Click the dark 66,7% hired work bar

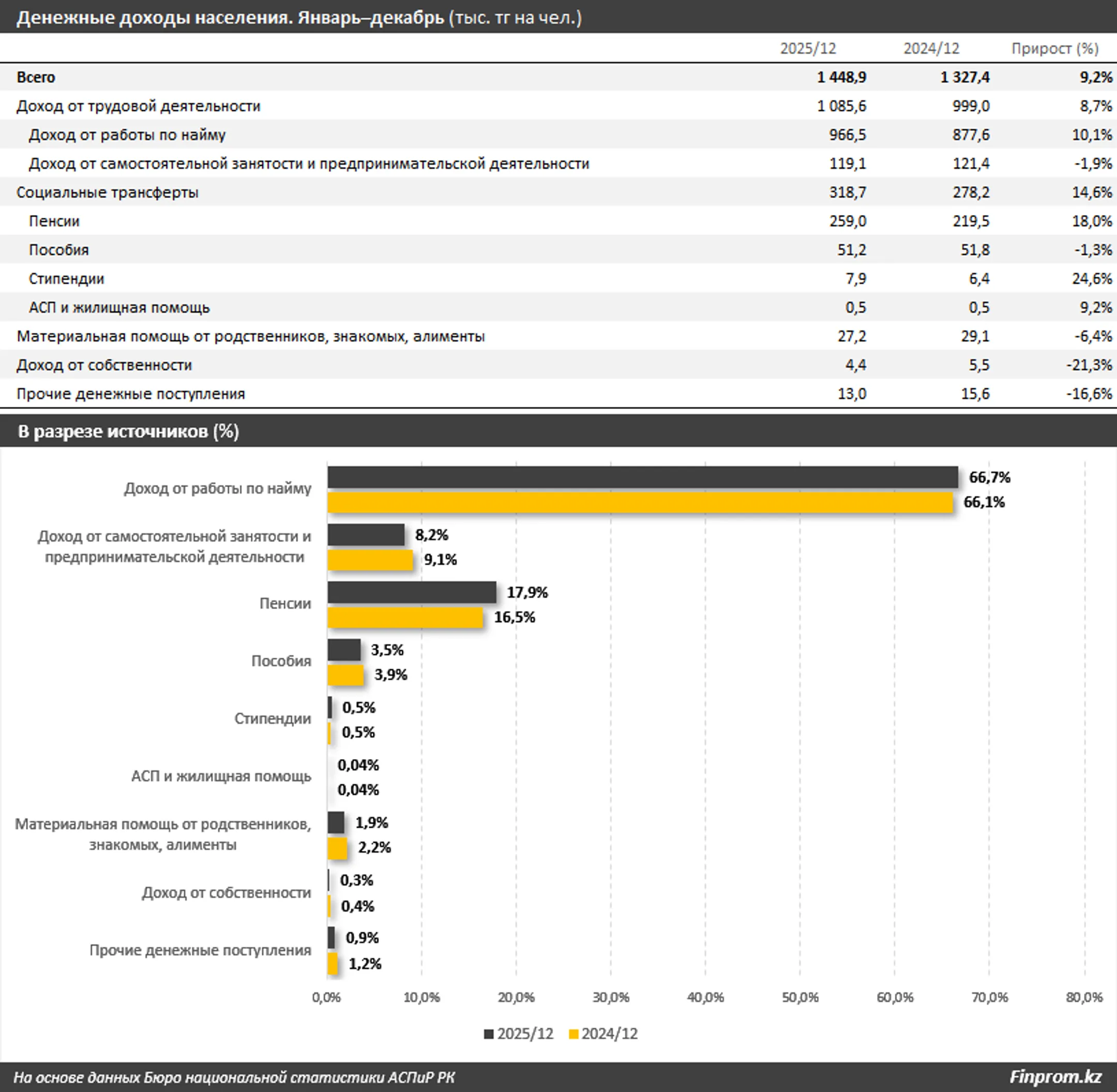coord(643,477)
